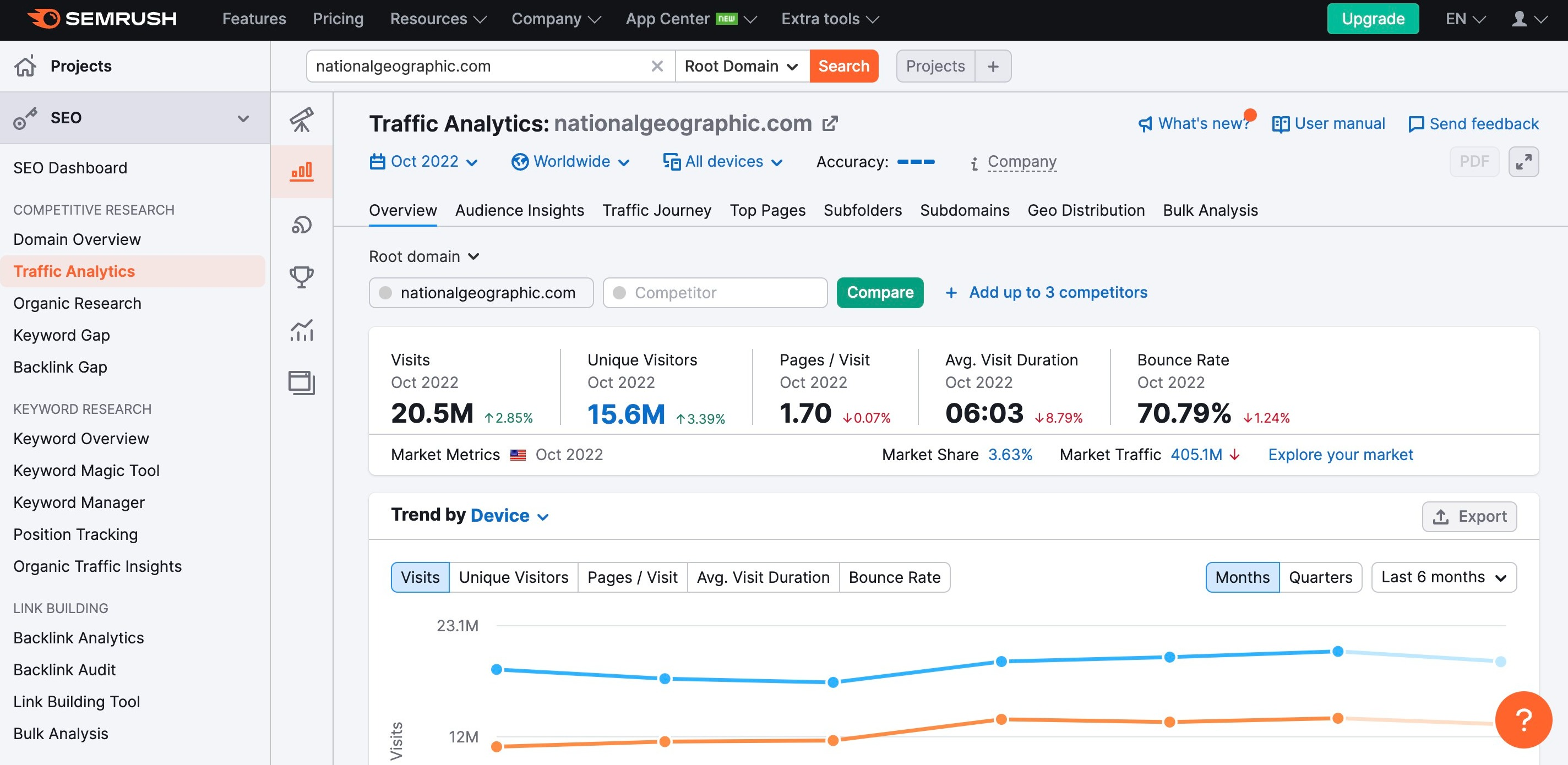Select Unique Visitors metric toggle
Screen dimensions: 1568x765
(513, 576)
